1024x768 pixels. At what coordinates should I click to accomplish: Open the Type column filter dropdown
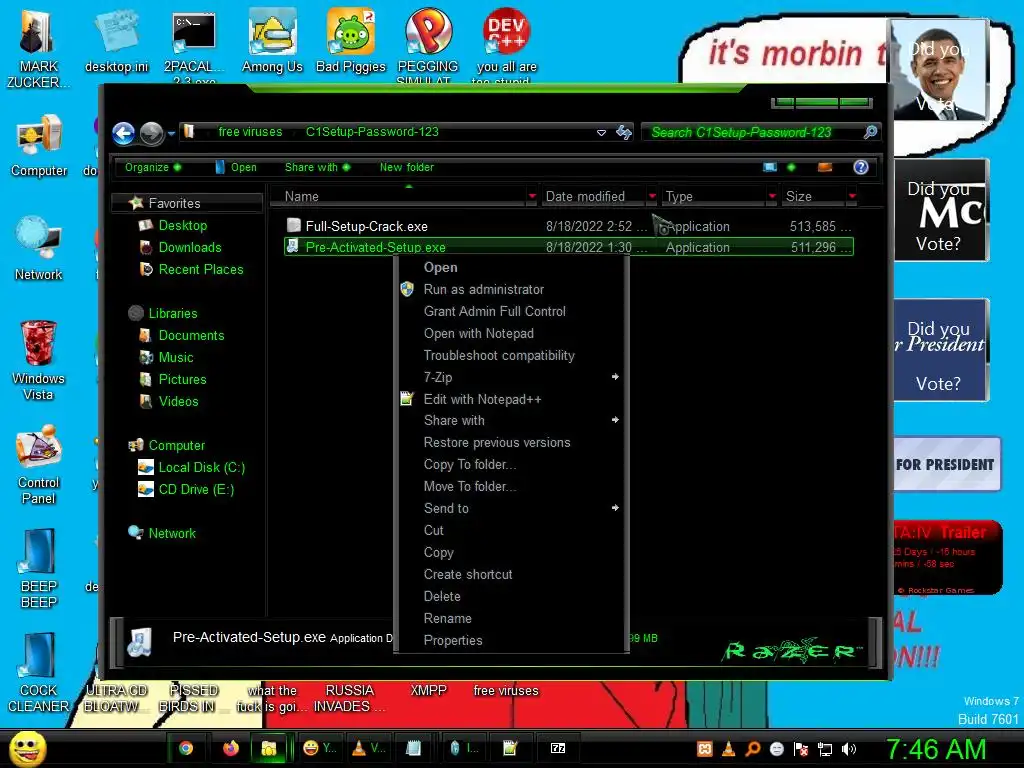tap(772, 196)
